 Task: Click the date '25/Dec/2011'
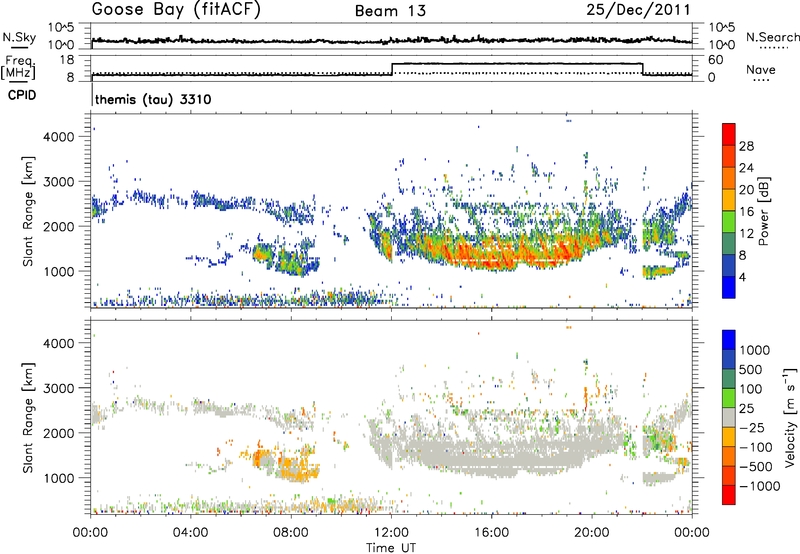[638, 10]
